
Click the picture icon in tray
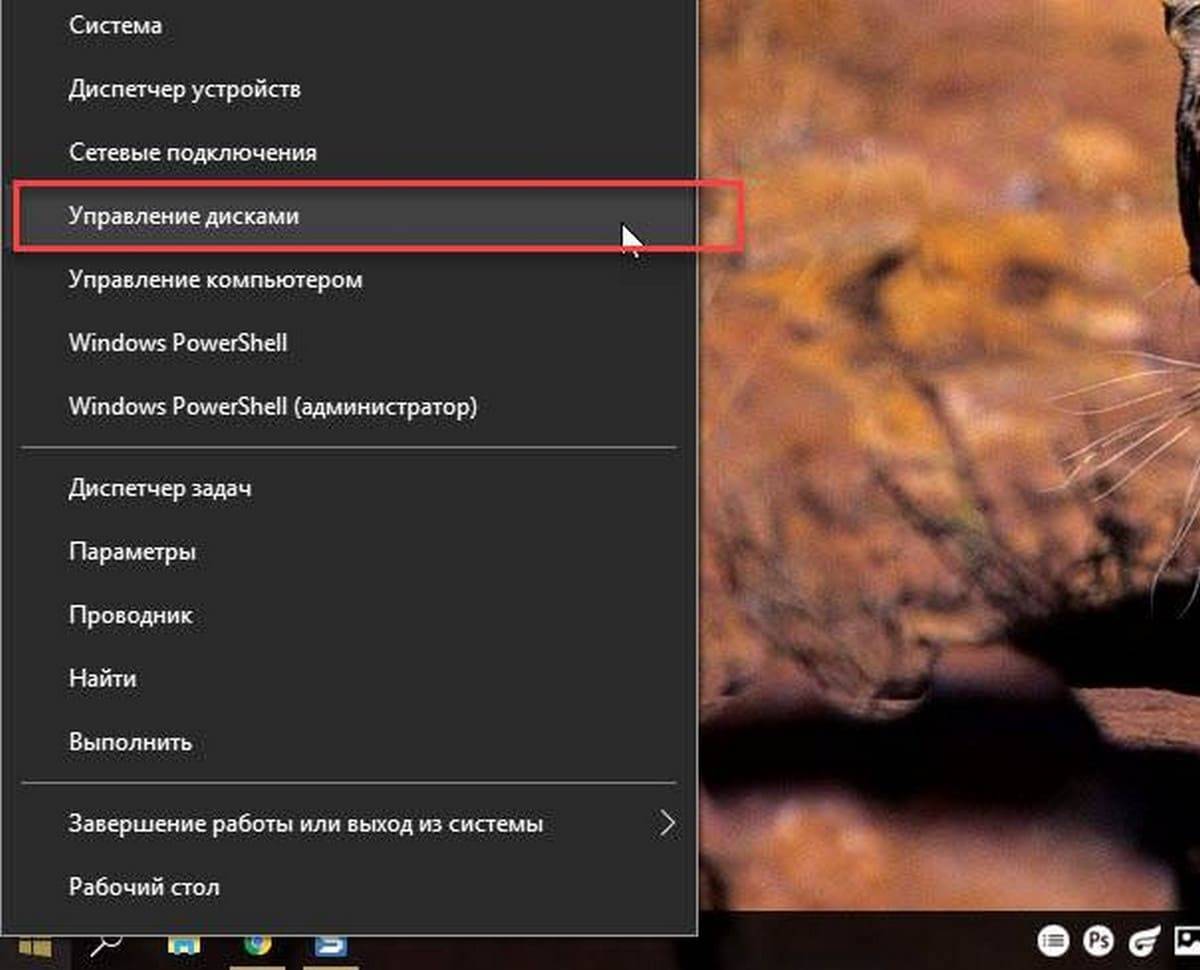coord(1188,941)
